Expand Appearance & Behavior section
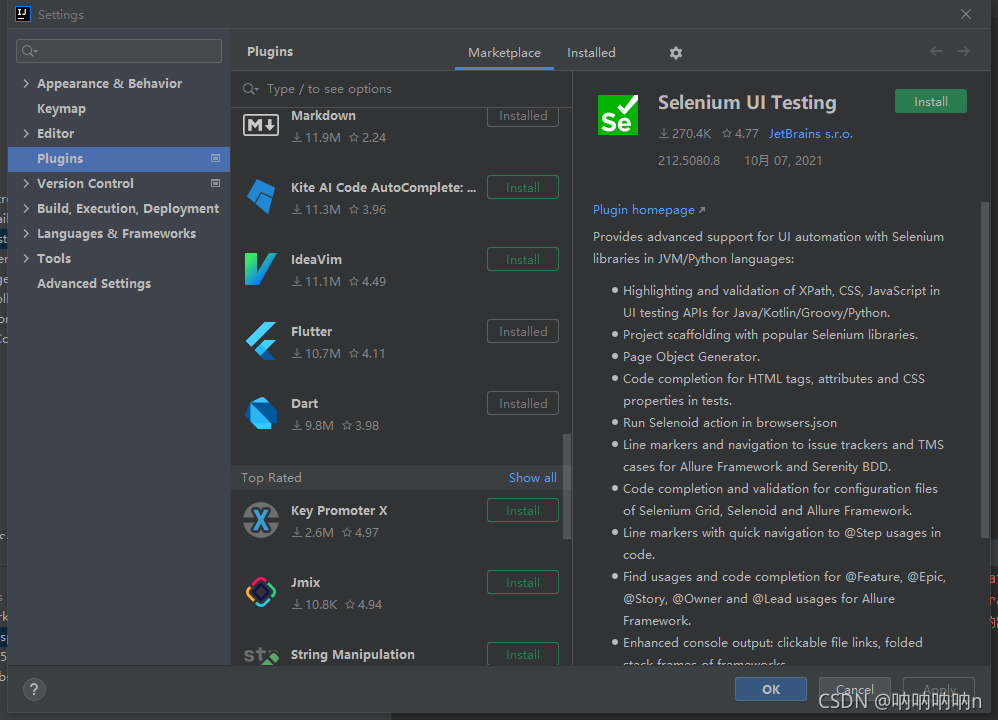Screen dimensions: 998x720 [x=26, y=83]
